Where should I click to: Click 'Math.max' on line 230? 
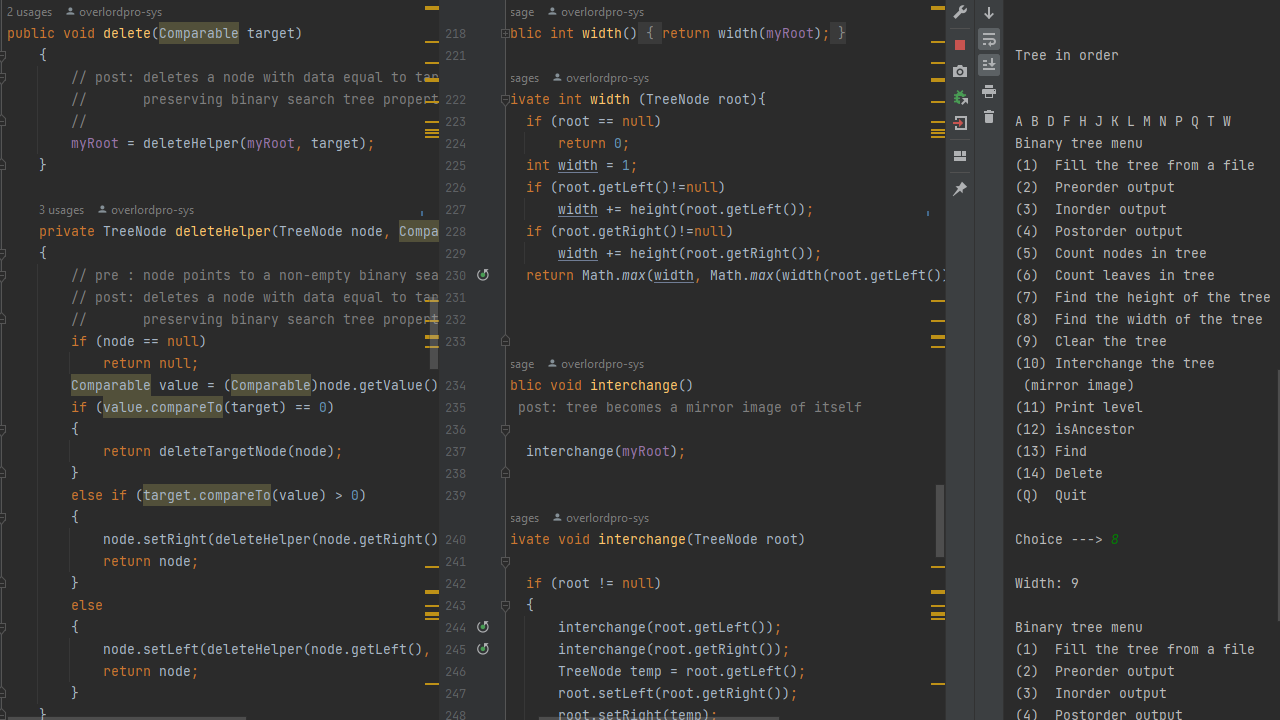614,275
